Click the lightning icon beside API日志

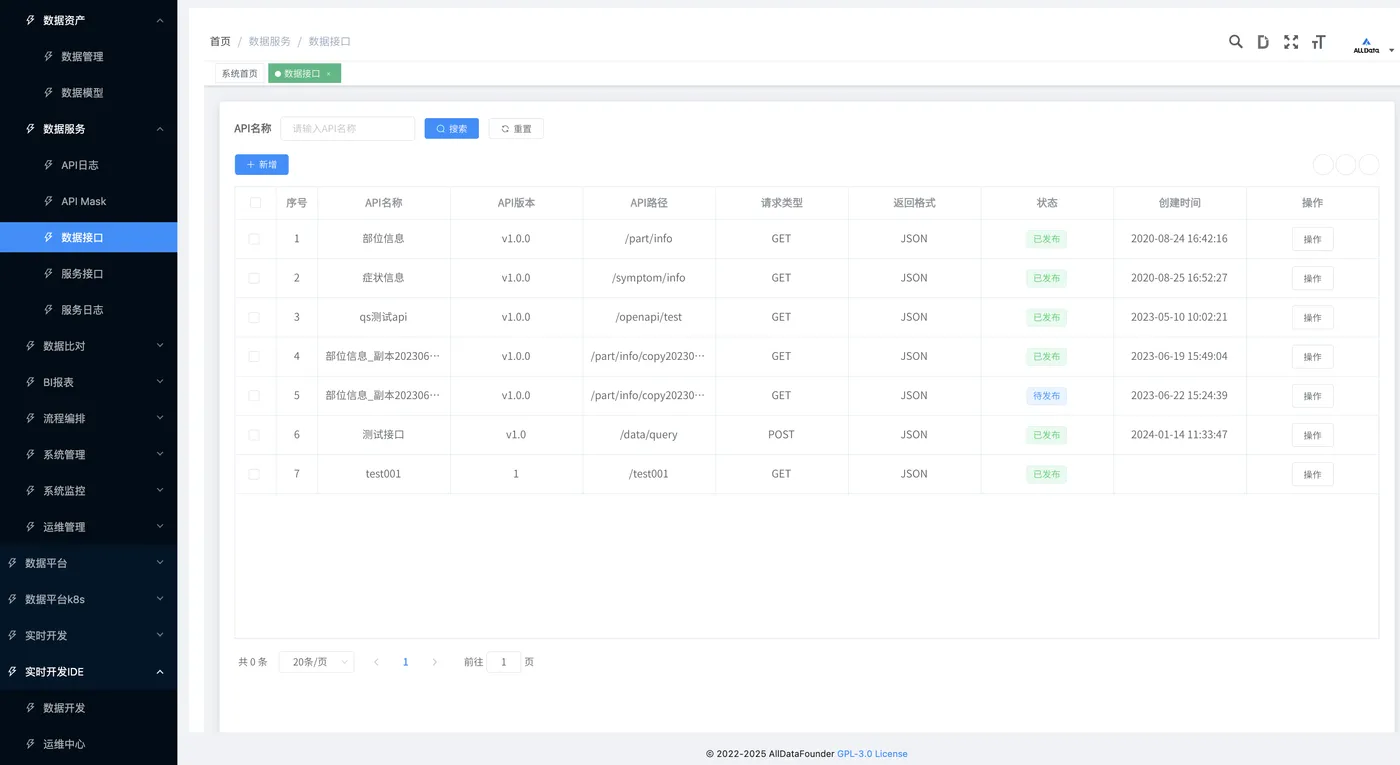[x=48, y=165]
